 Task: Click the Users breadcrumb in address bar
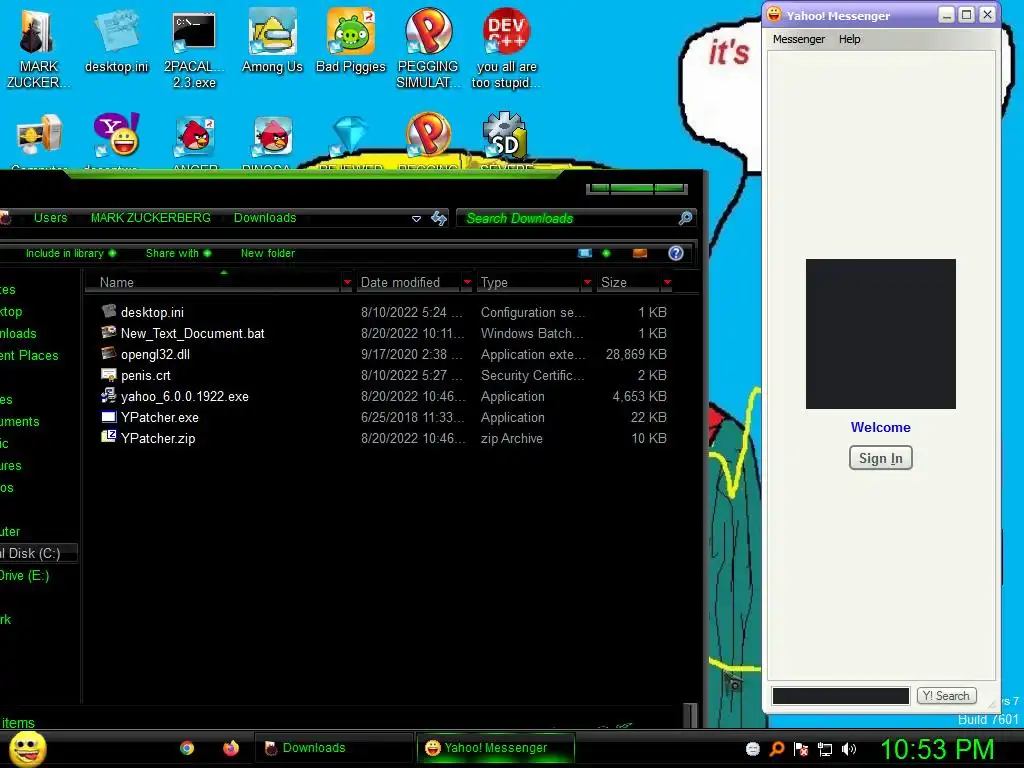[50, 218]
